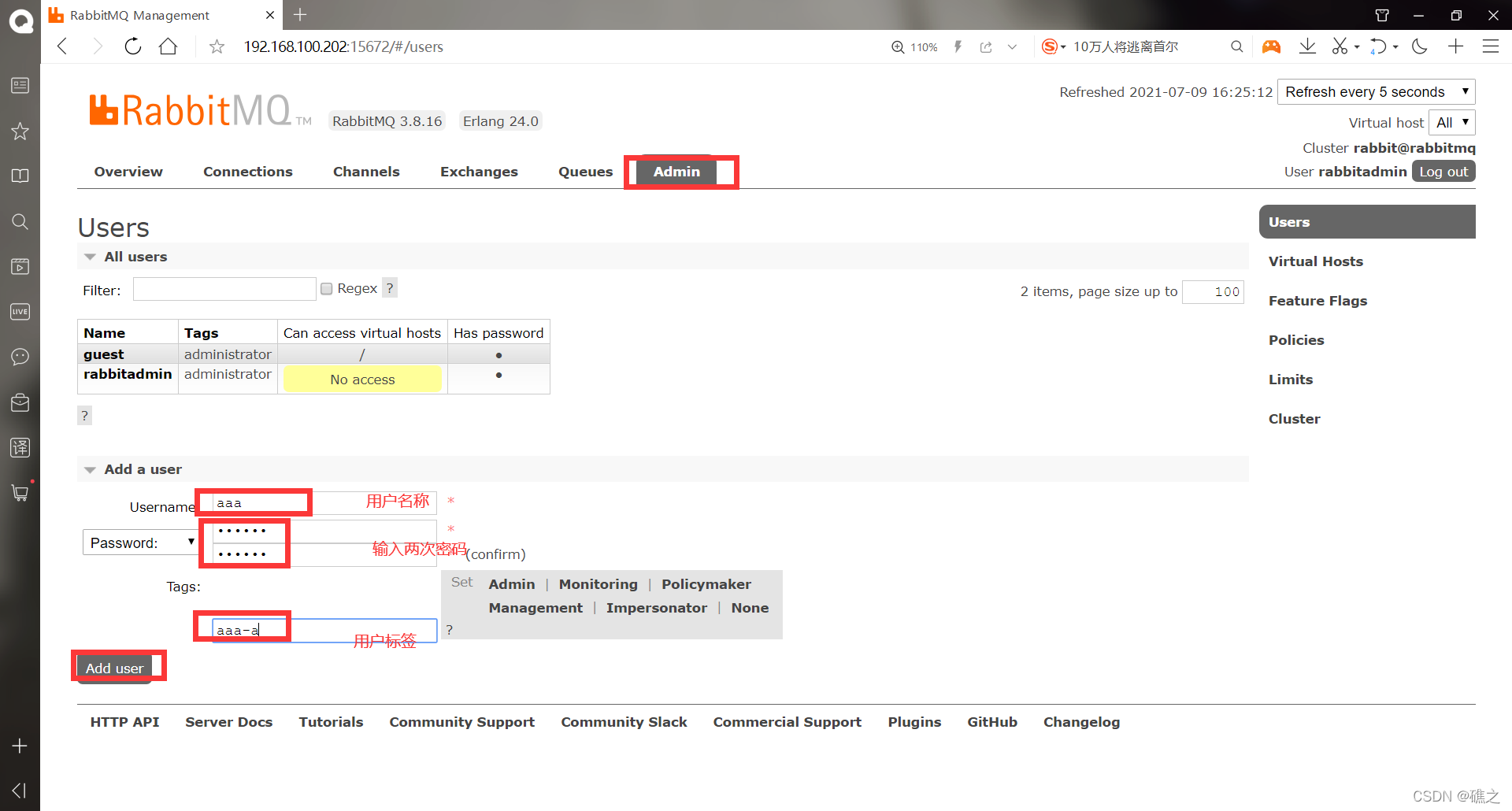Open the Server Docs link
The height and width of the screenshot is (811, 1512).
tap(228, 721)
